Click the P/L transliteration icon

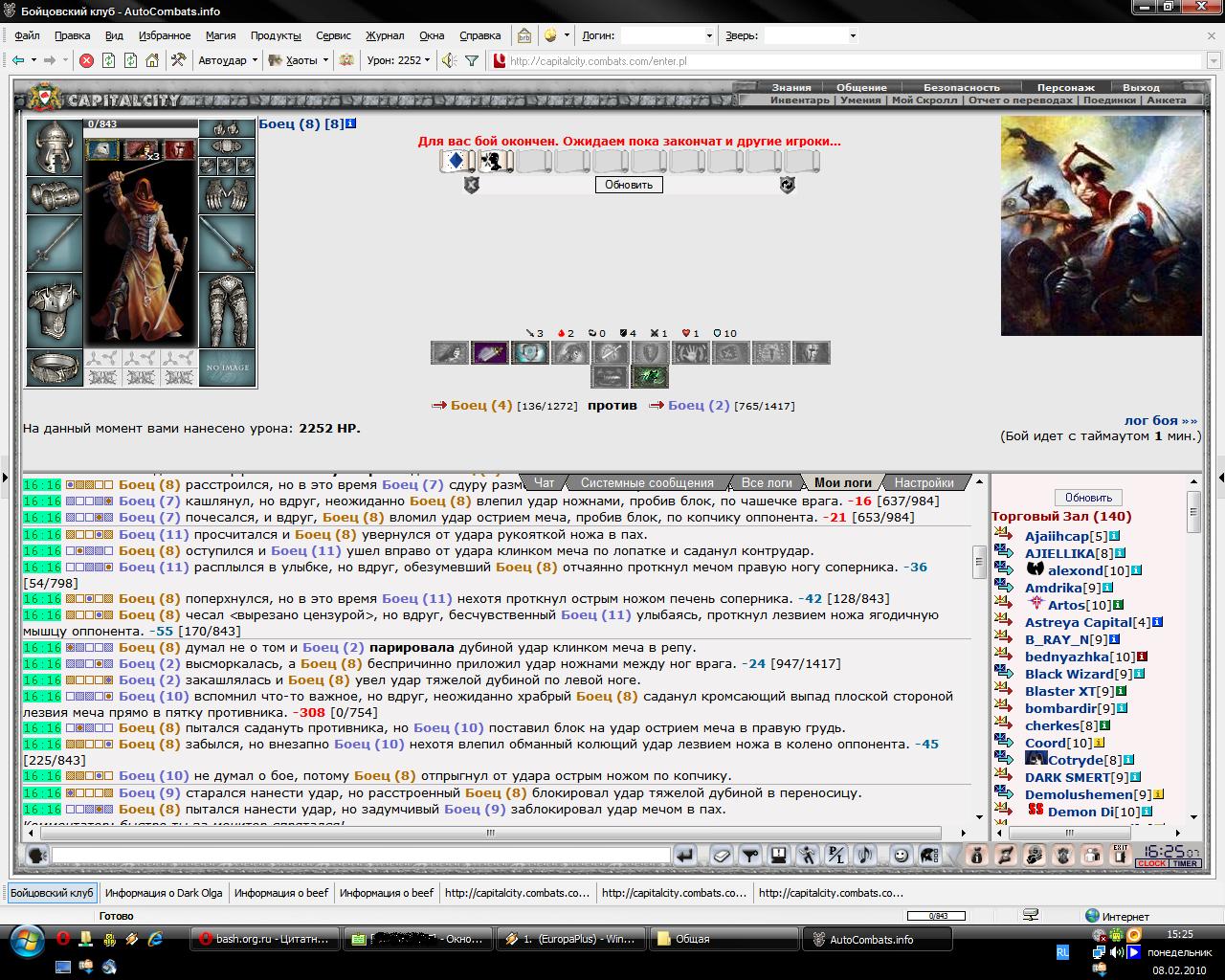coord(835,856)
